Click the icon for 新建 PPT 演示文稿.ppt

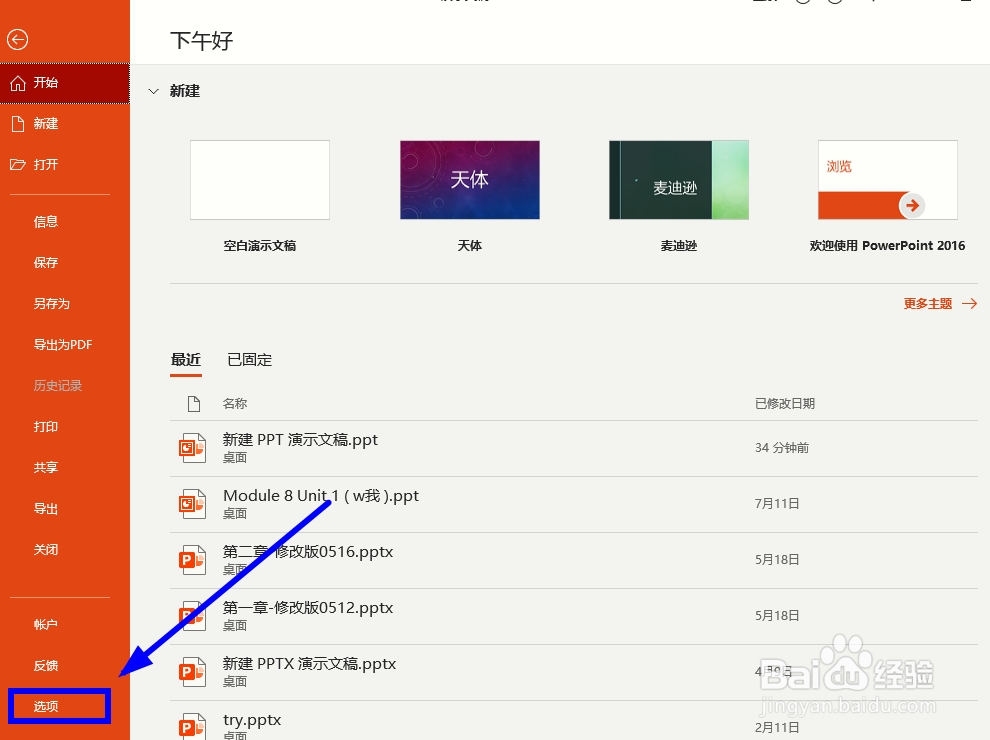pyautogui.click(x=192, y=448)
